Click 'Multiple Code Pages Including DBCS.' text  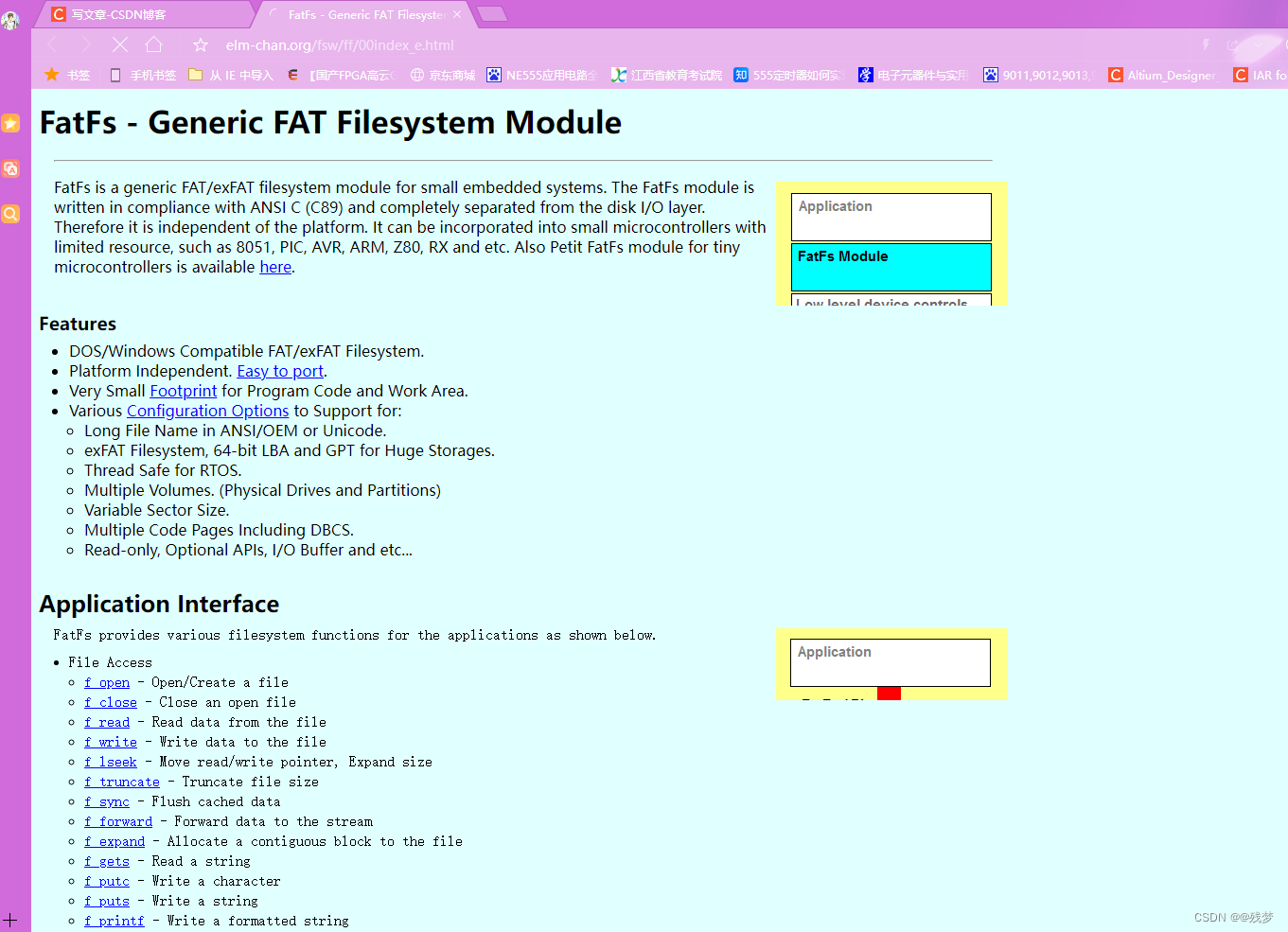pyautogui.click(x=219, y=530)
